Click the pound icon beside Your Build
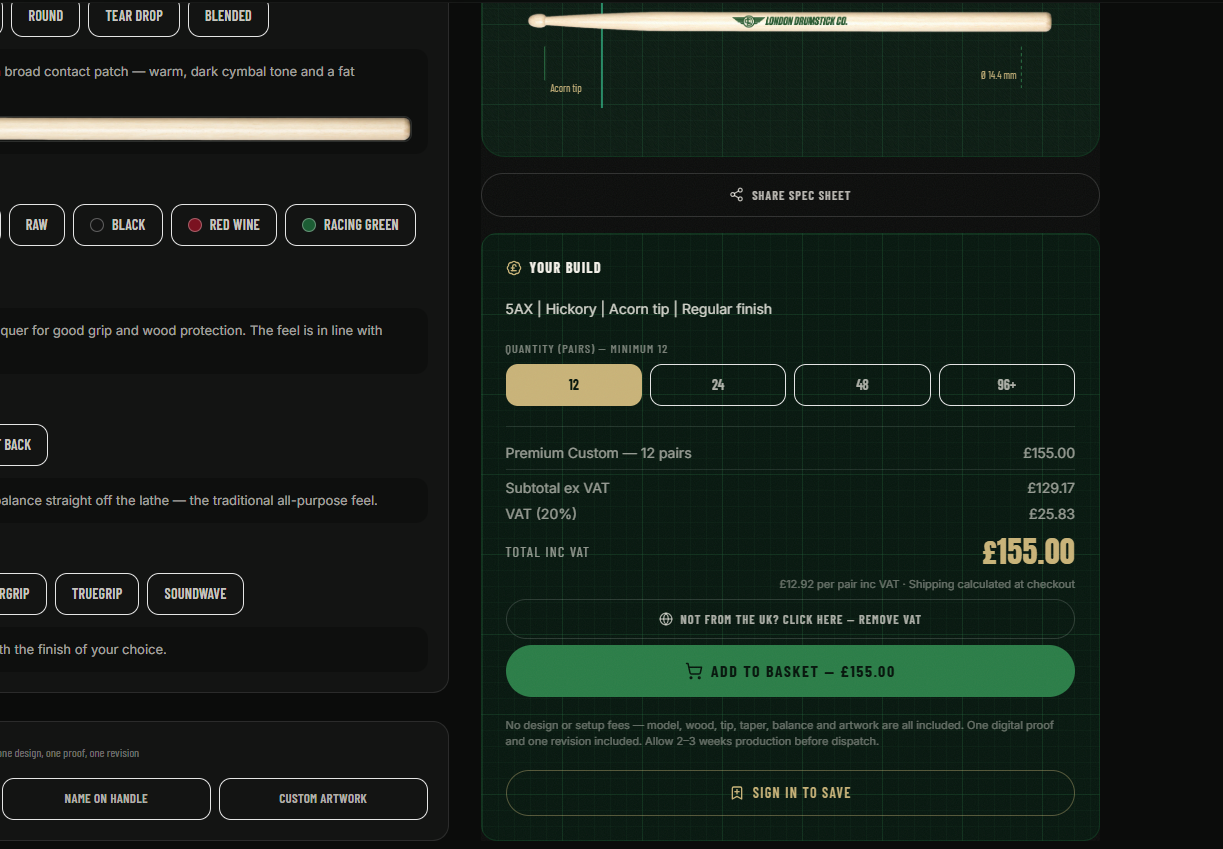 [514, 268]
